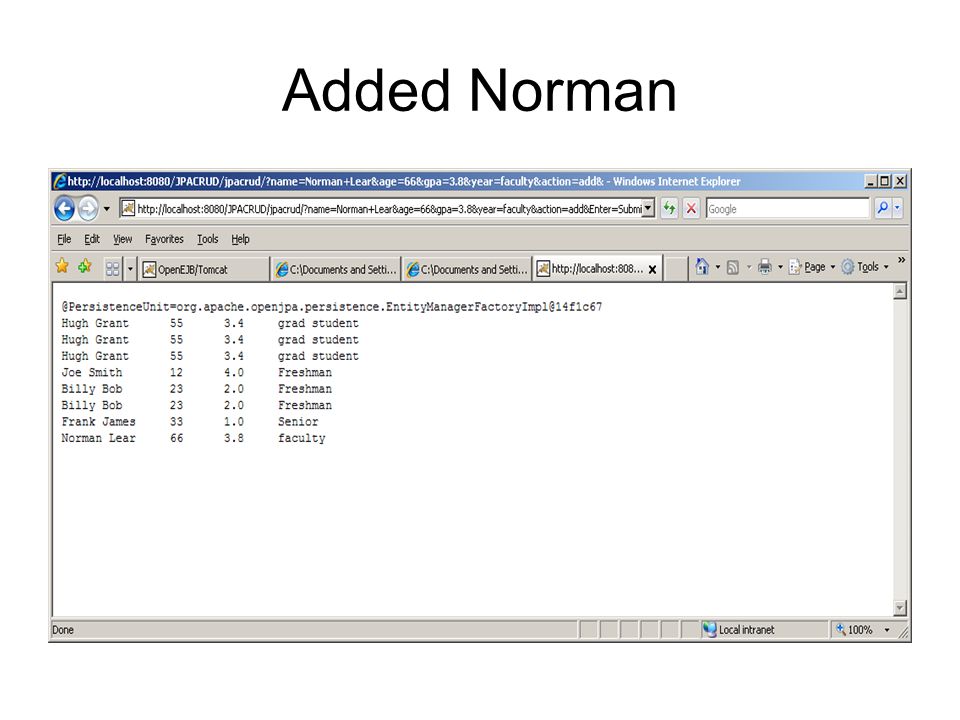This screenshot has height=720, width=960.
Task: Go back with the Back arrow
Action: tap(64, 209)
